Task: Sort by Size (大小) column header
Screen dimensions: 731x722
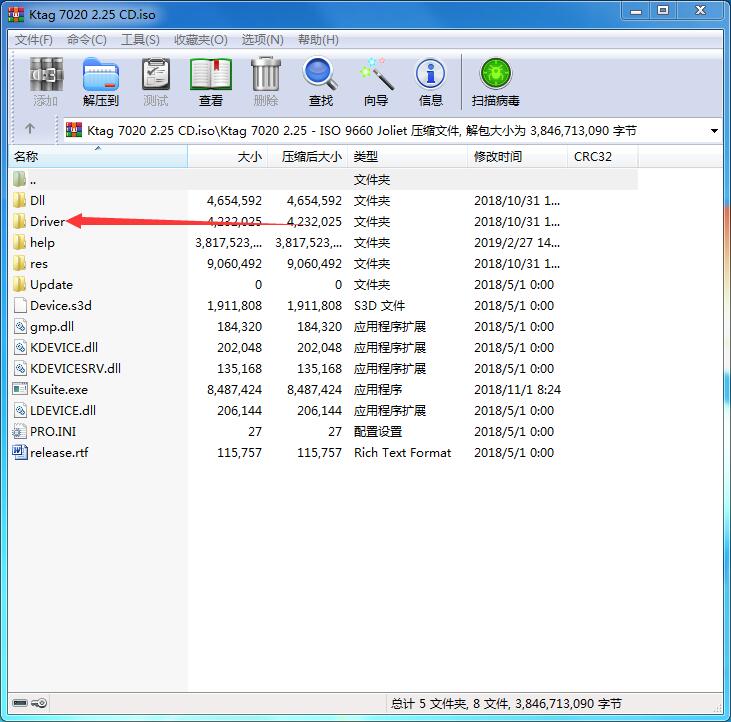Action: point(228,156)
